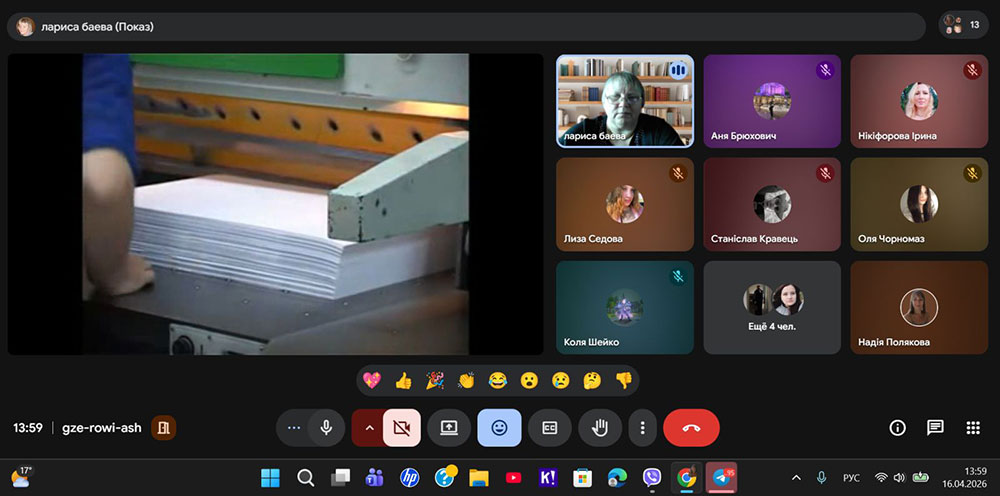The image size is (1000, 496).
Task: Mute the microphone in the call bar
Action: click(x=326, y=428)
